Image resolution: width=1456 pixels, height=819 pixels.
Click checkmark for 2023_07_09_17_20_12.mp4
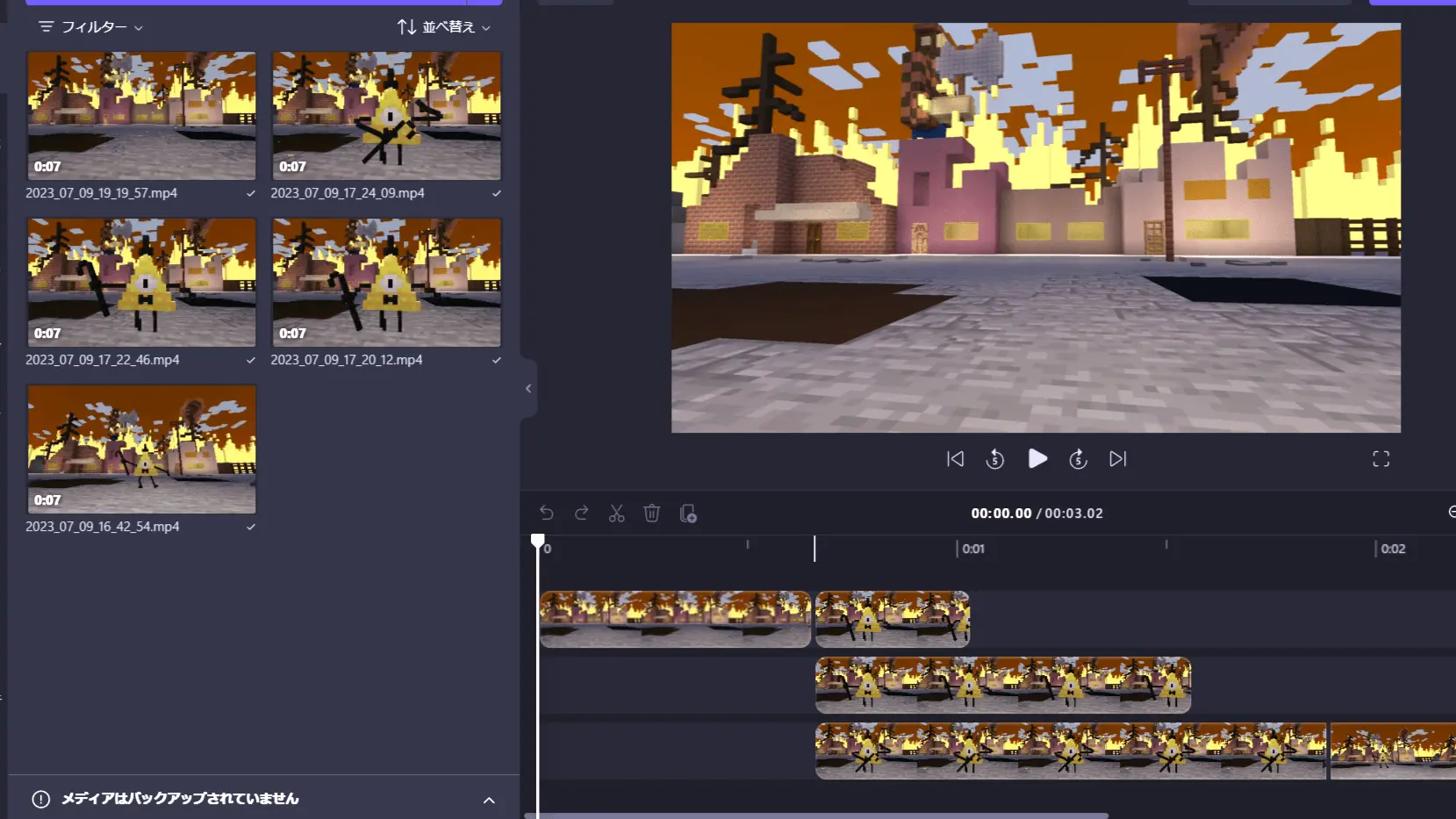click(497, 360)
